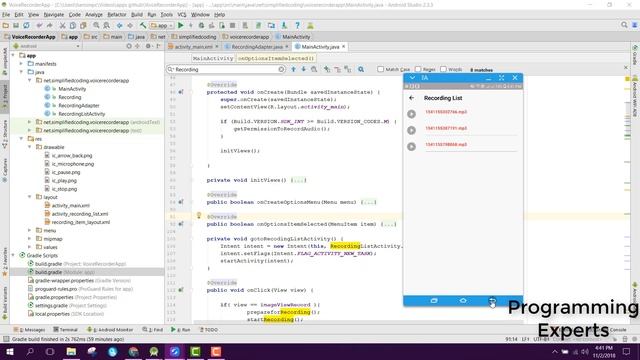Go to next search match with down arrow

point(303,69)
